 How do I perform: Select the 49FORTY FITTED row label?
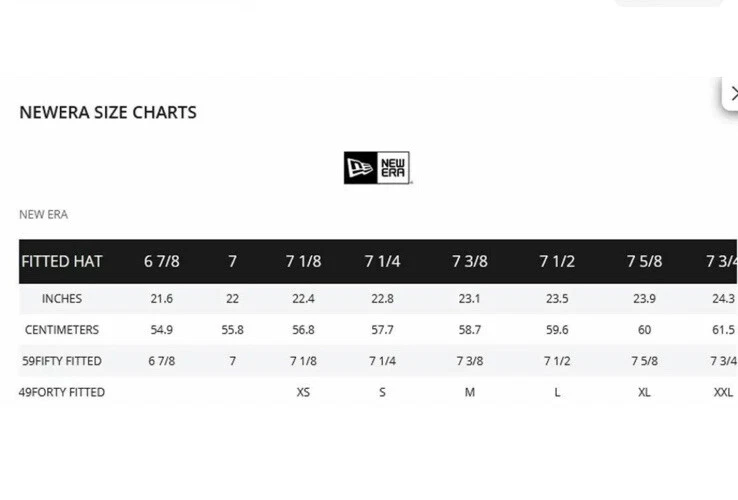(62, 392)
